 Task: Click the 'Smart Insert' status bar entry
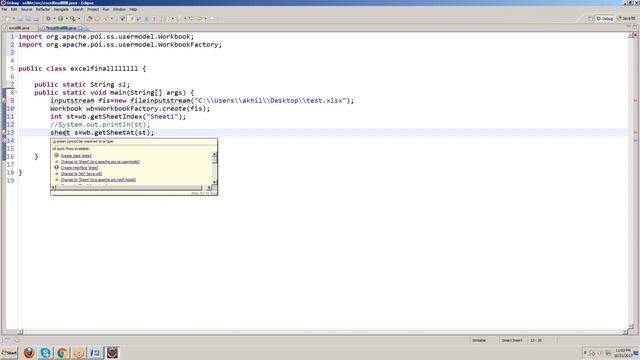coord(512,340)
